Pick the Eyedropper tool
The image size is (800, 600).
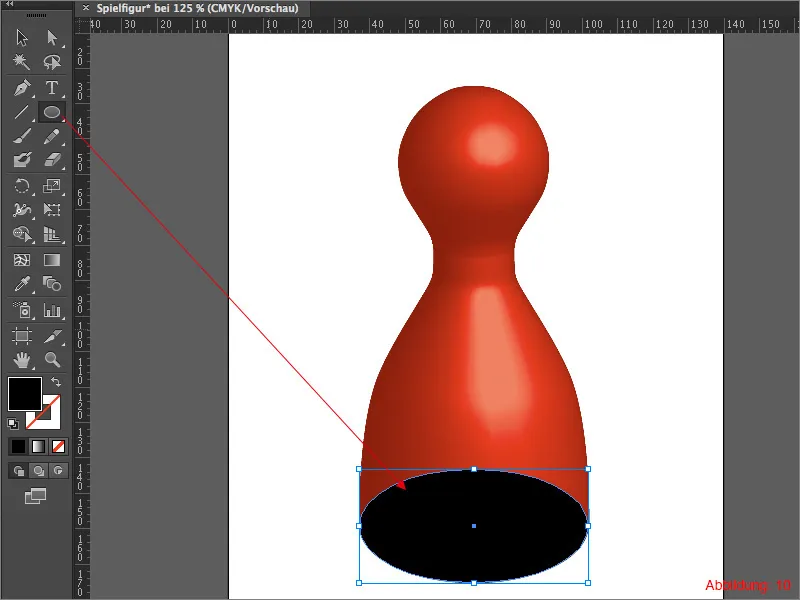pyautogui.click(x=22, y=284)
